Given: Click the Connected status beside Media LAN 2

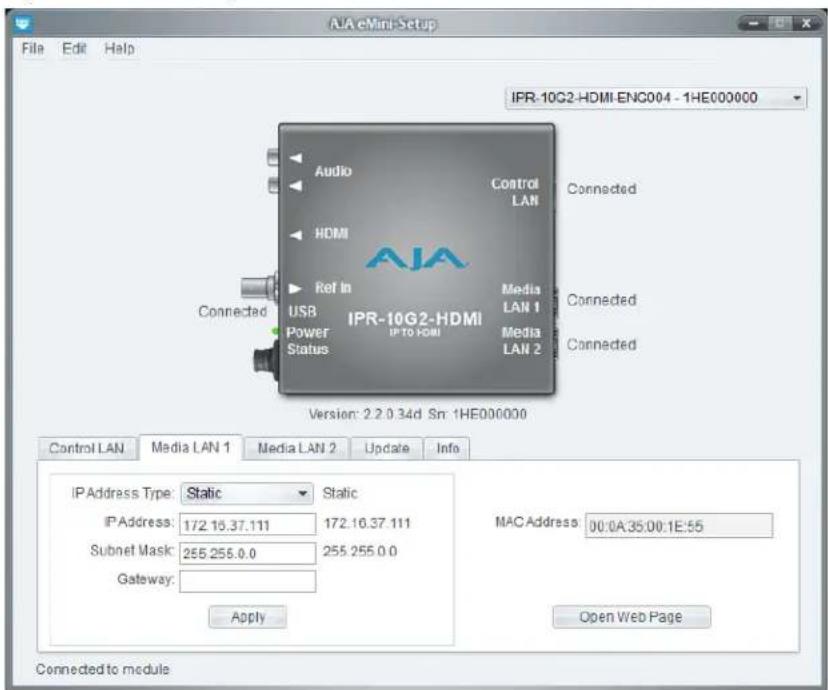Looking at the screenshot, I should (x=601, y=344).
